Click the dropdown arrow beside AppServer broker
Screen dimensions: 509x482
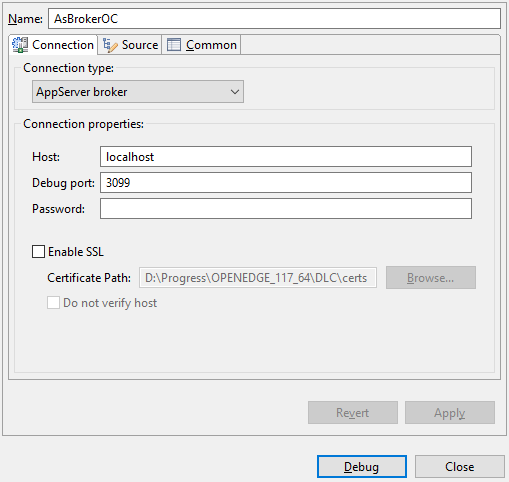235,92
